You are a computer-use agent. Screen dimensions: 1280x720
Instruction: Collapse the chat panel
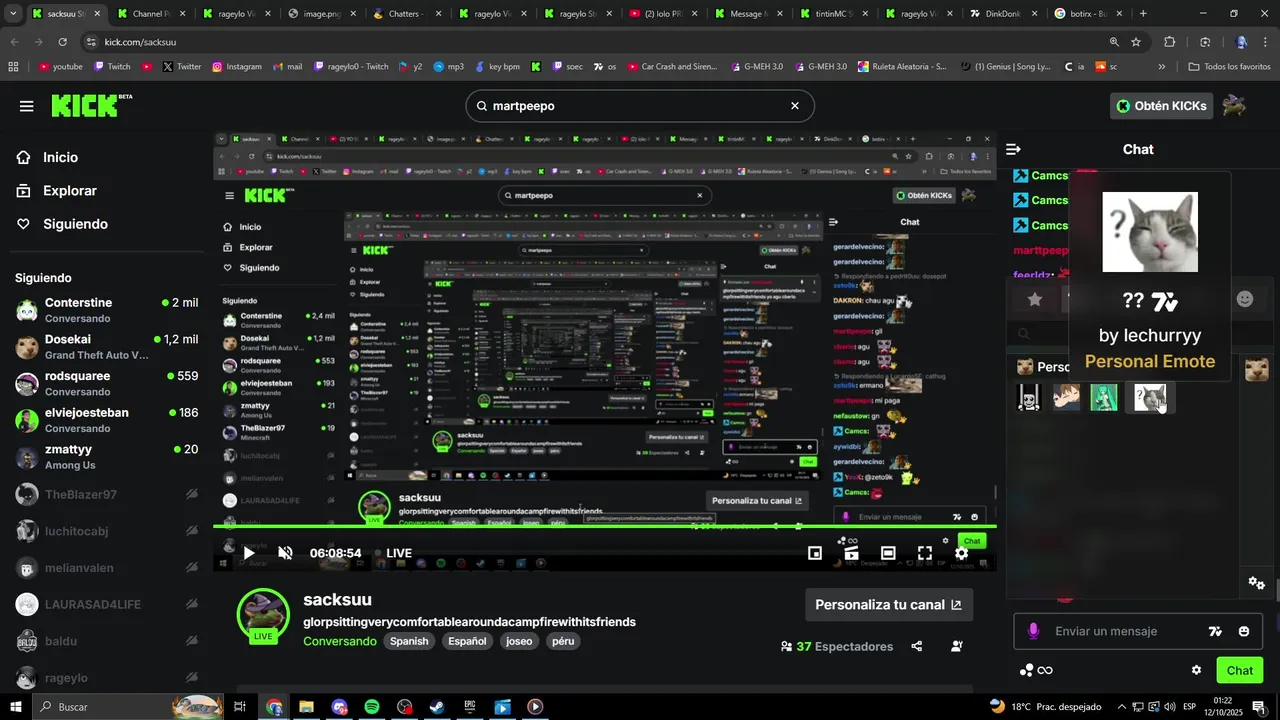pyautogui.click(x=1013, y=149)
